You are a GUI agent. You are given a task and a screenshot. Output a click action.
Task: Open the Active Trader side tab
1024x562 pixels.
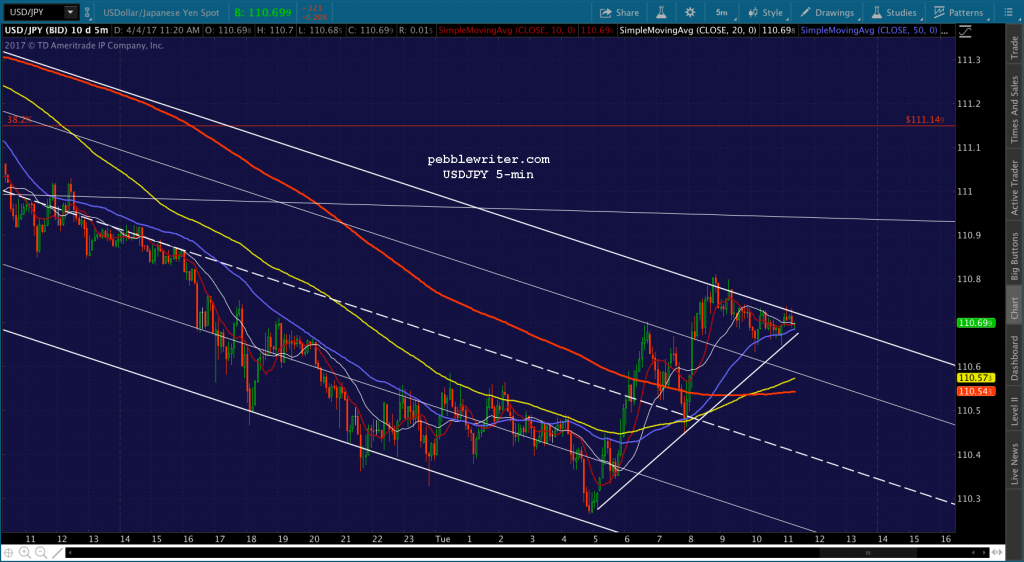1014,187
